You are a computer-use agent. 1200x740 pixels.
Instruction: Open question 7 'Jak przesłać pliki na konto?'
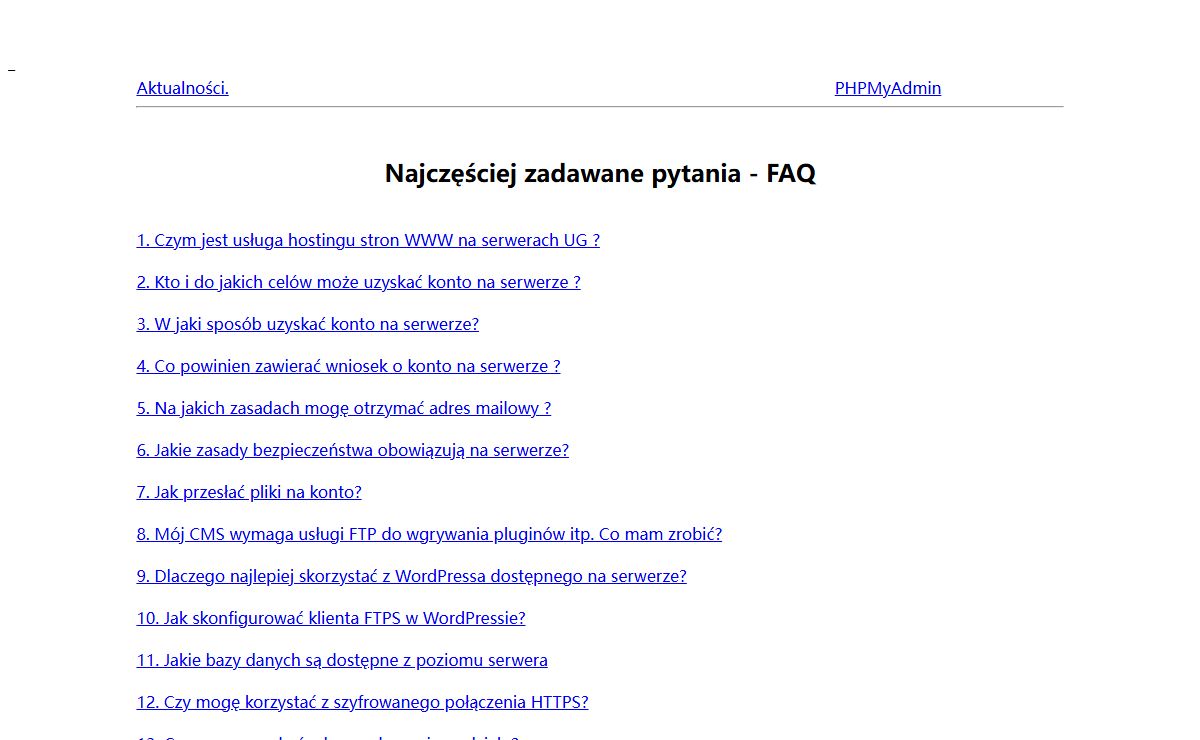(249, 492)
